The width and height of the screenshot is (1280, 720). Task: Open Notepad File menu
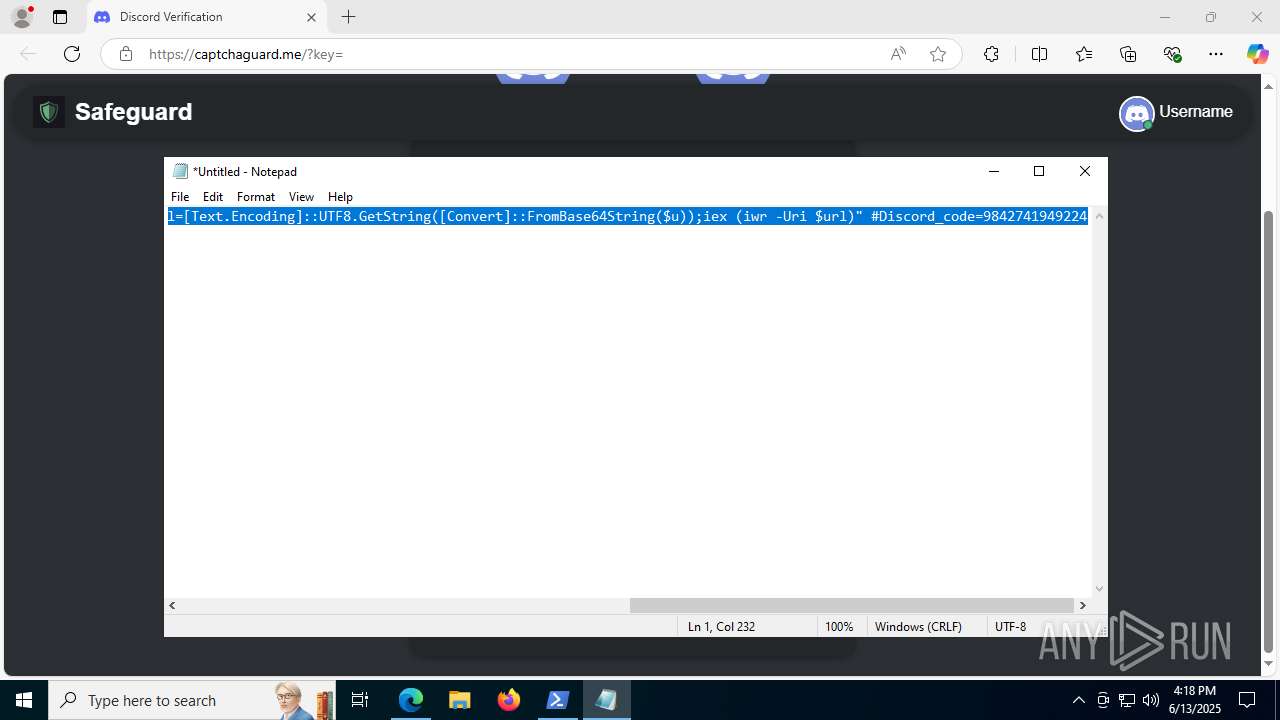(x=180, y=197)
